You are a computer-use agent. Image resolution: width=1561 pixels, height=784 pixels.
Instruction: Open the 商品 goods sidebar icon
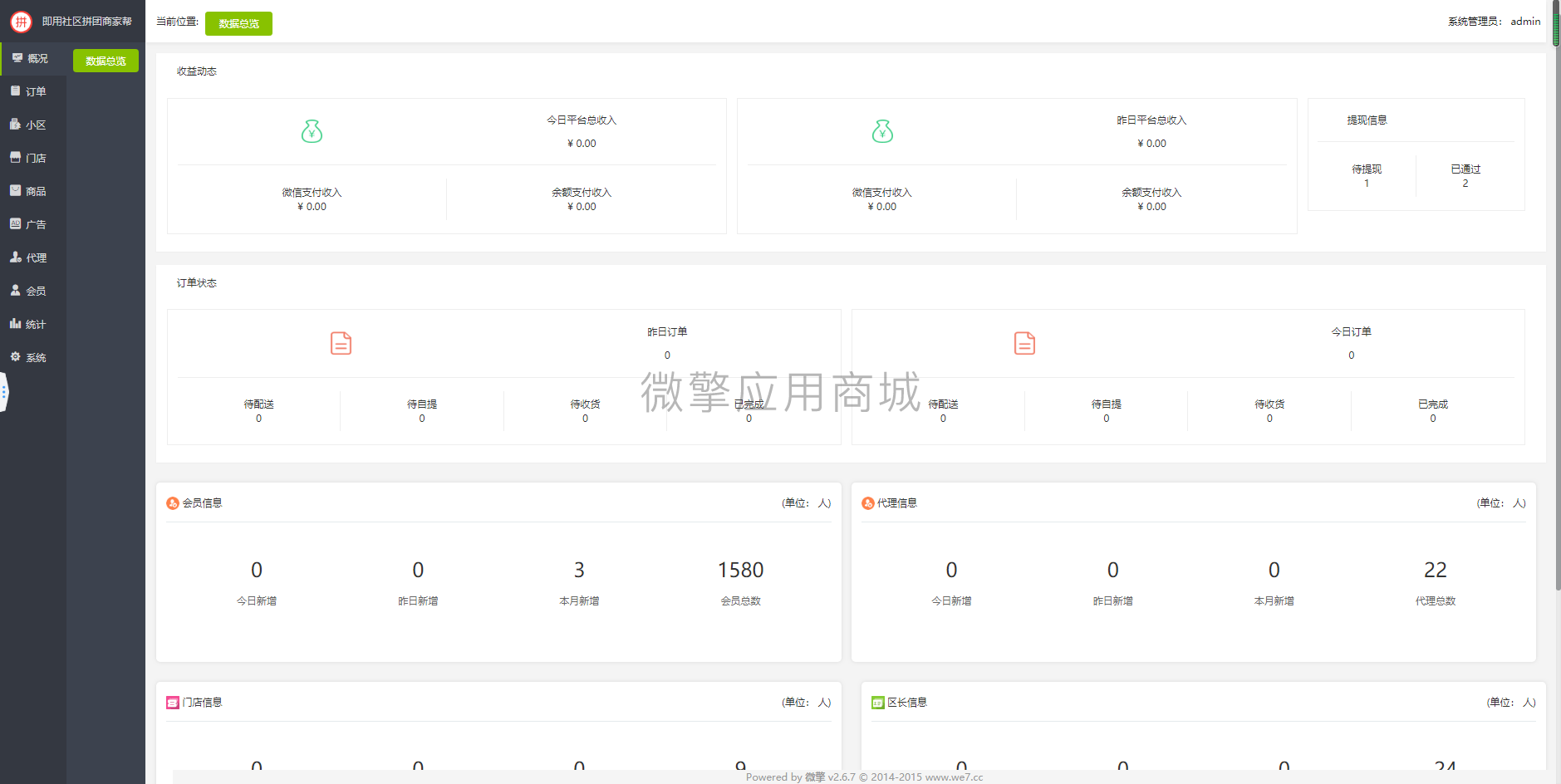15,191
